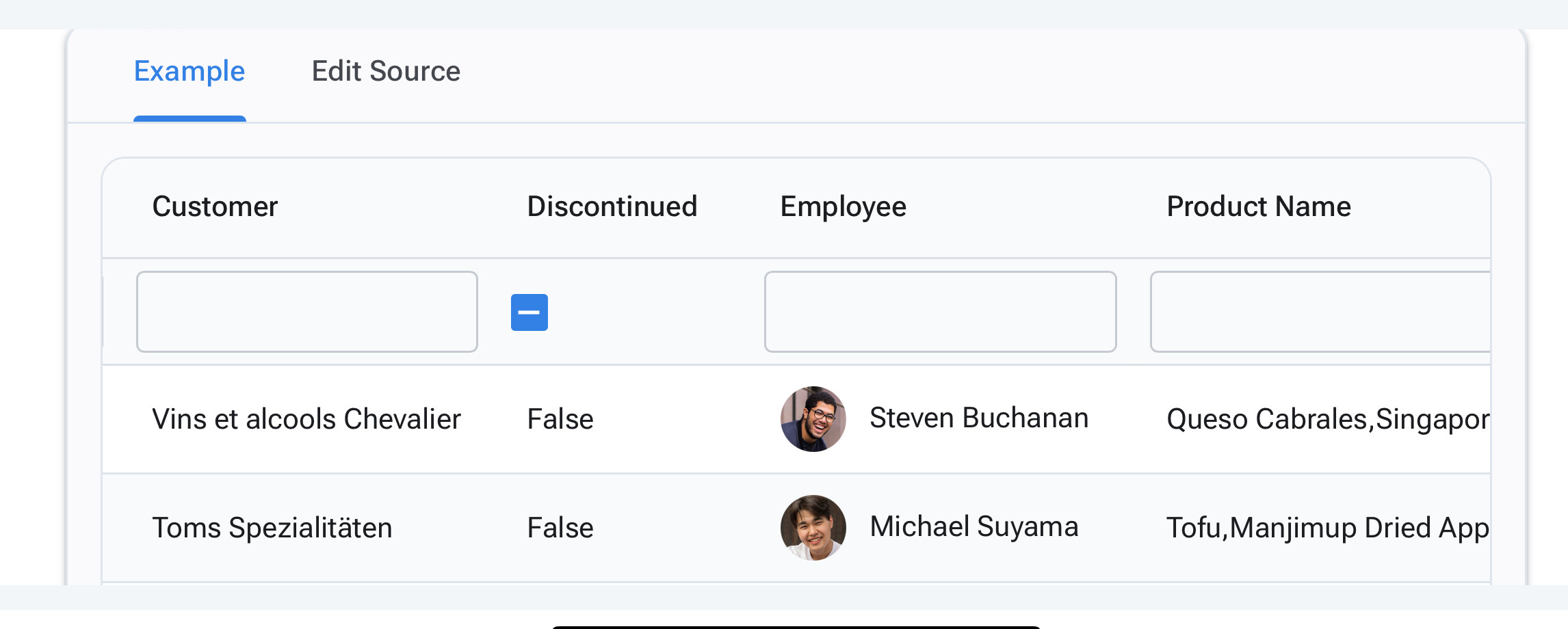The width and height of the screenshot is (1568, 629).
Task: Click the False value for Vins et alcools Chevalier
Action: pos(559,418)
